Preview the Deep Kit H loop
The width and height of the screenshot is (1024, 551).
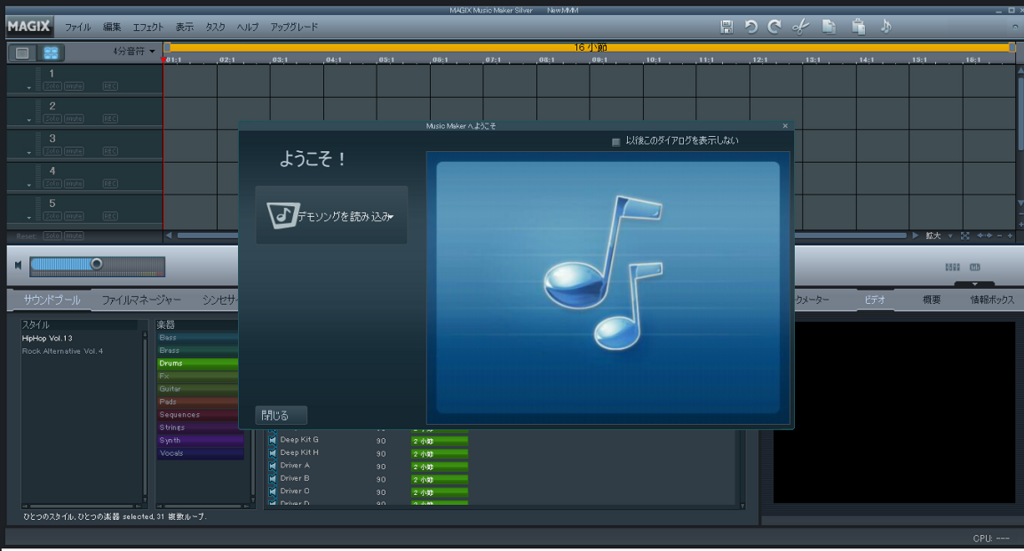pyautogui.click(x=273, y=453)
